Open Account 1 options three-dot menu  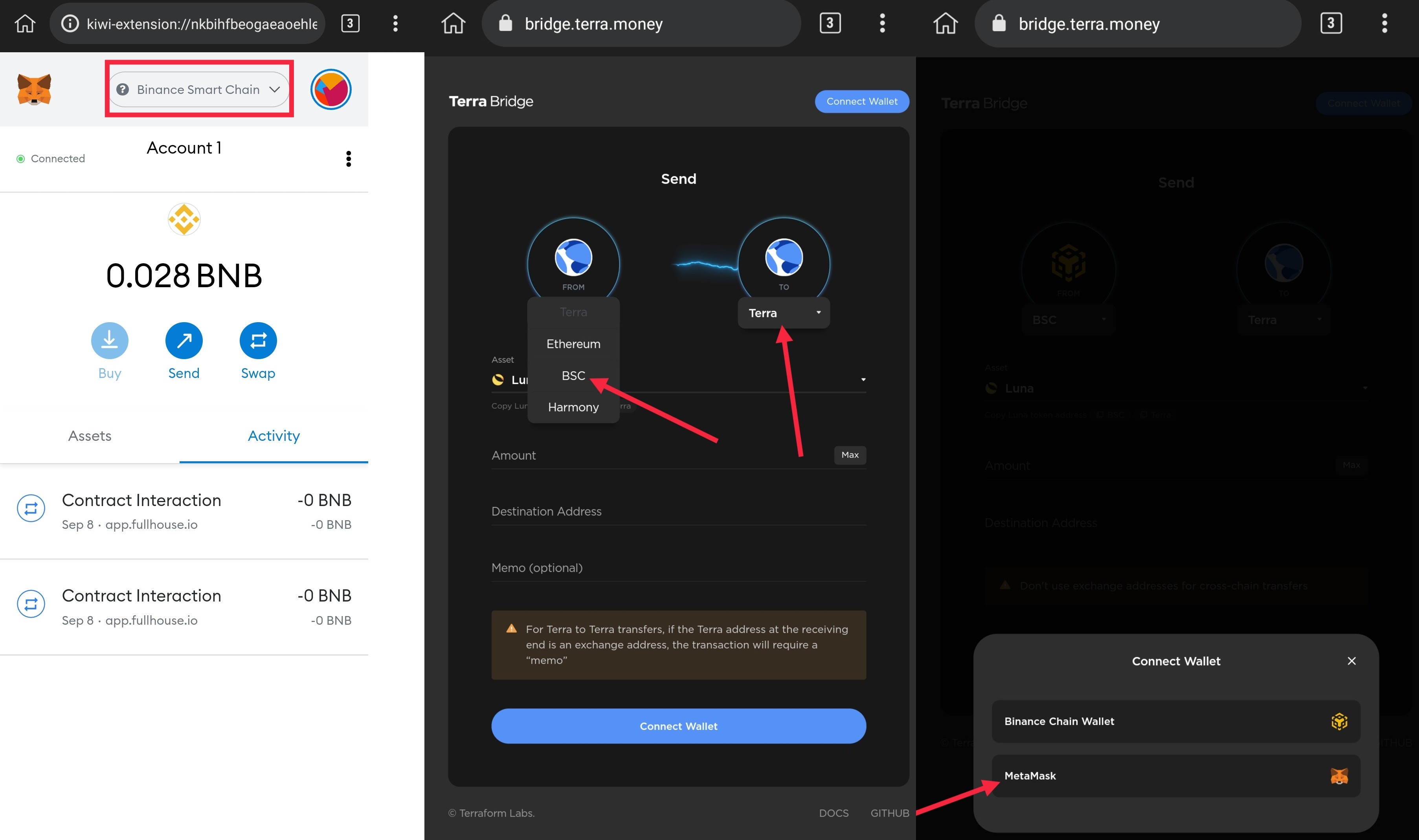pyautogui.click(x=349, y=159)
